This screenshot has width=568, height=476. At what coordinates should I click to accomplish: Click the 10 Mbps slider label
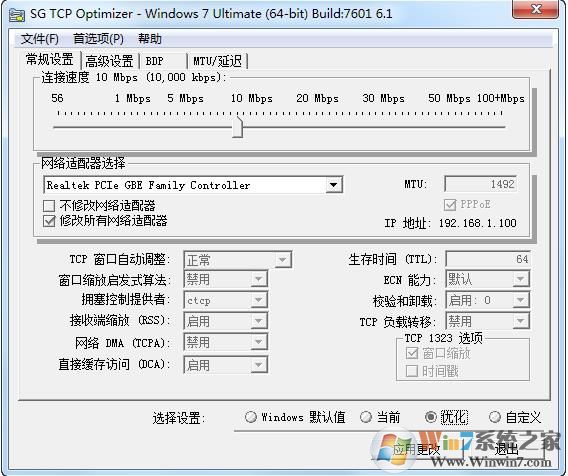(251, 98)
